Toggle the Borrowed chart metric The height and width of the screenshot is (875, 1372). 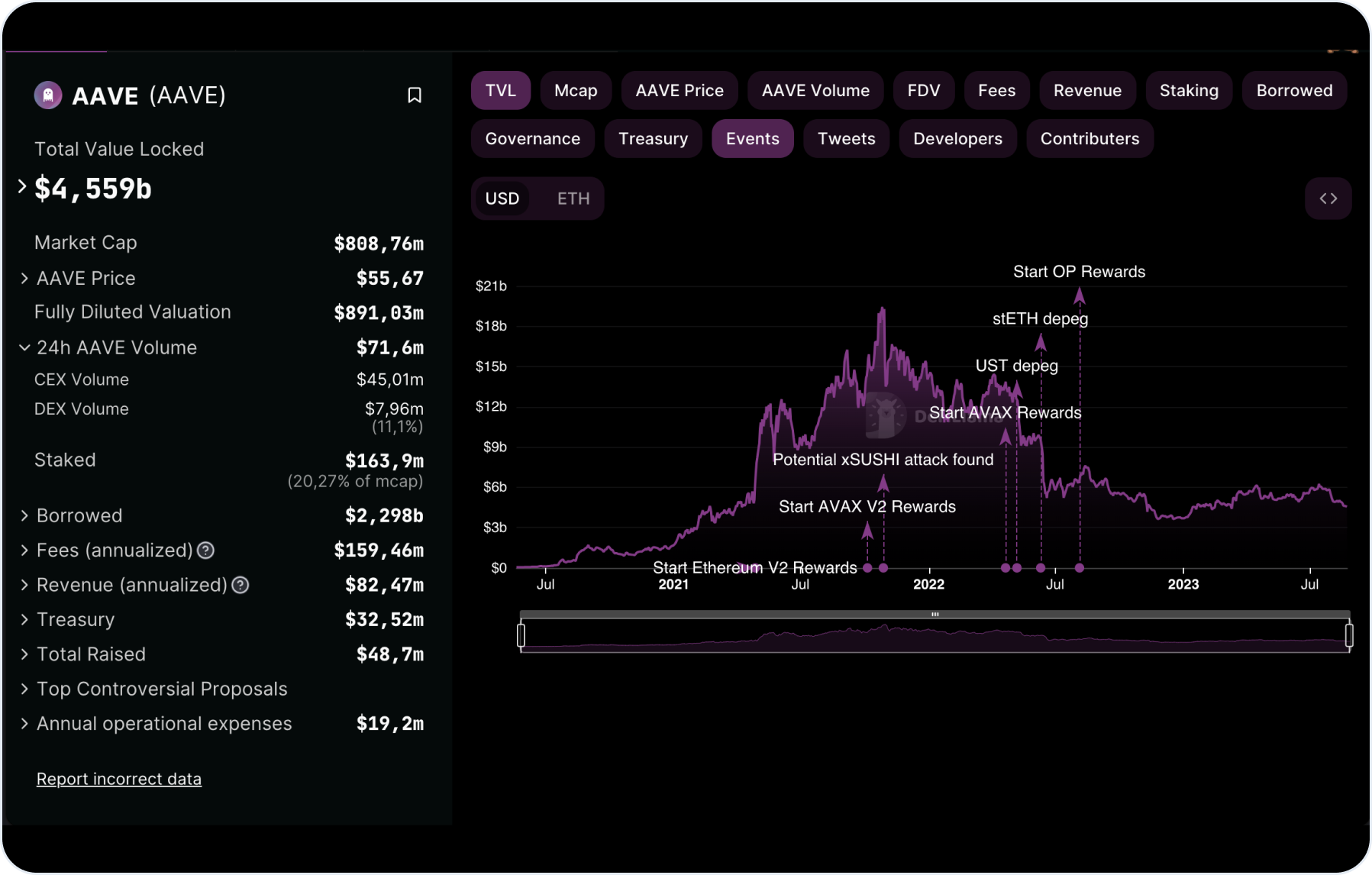[1294, 91]
